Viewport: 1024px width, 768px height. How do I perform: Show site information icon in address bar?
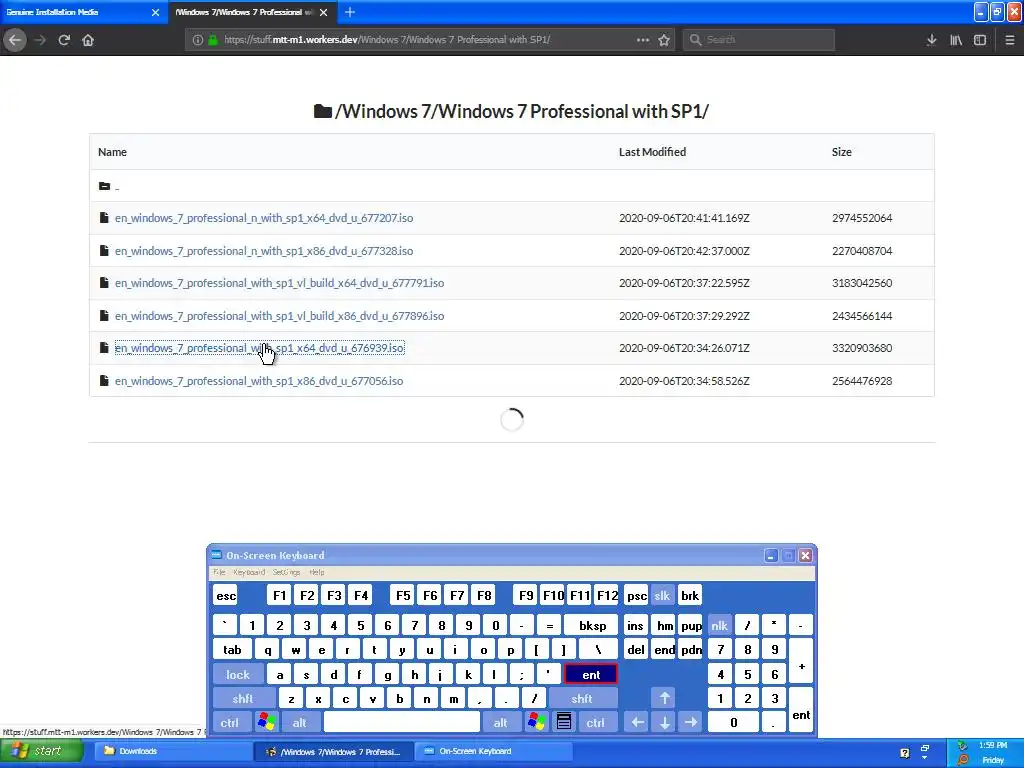pyautogui.click(x=197, y=40)
